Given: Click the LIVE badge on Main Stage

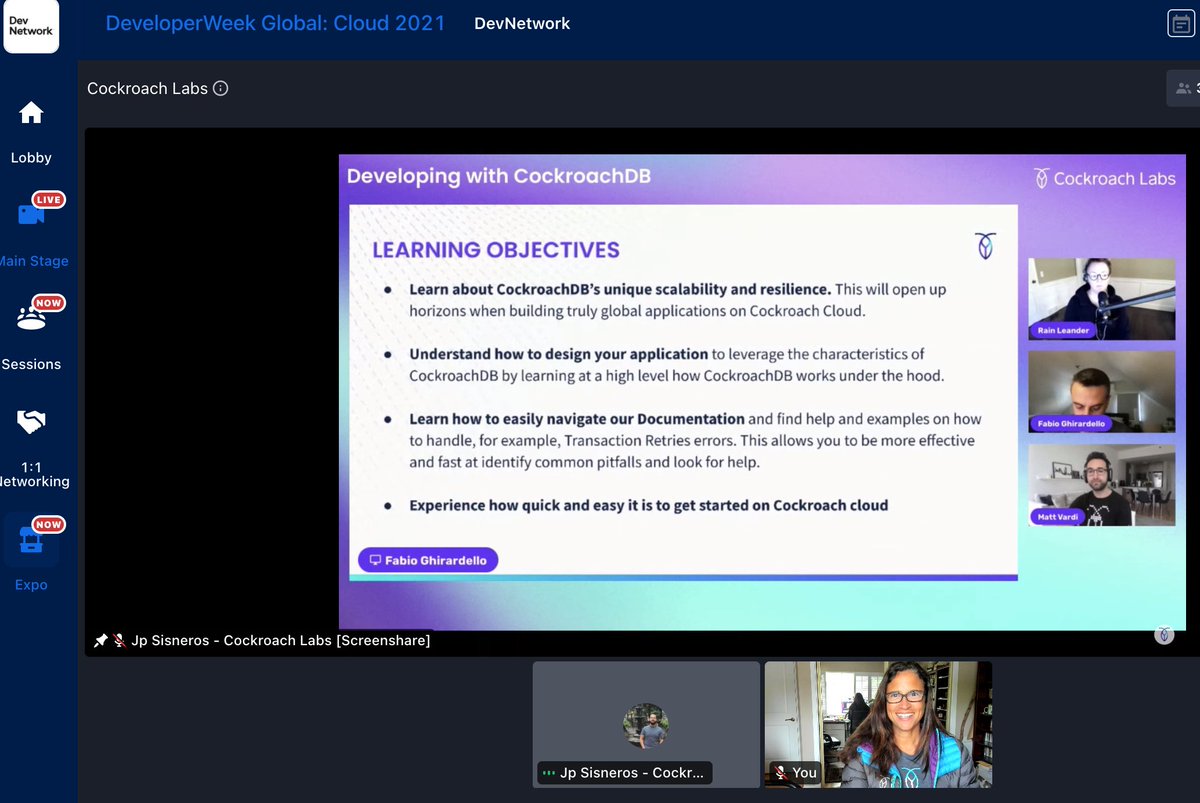Looking at the screenshot, I should [48, 199].
